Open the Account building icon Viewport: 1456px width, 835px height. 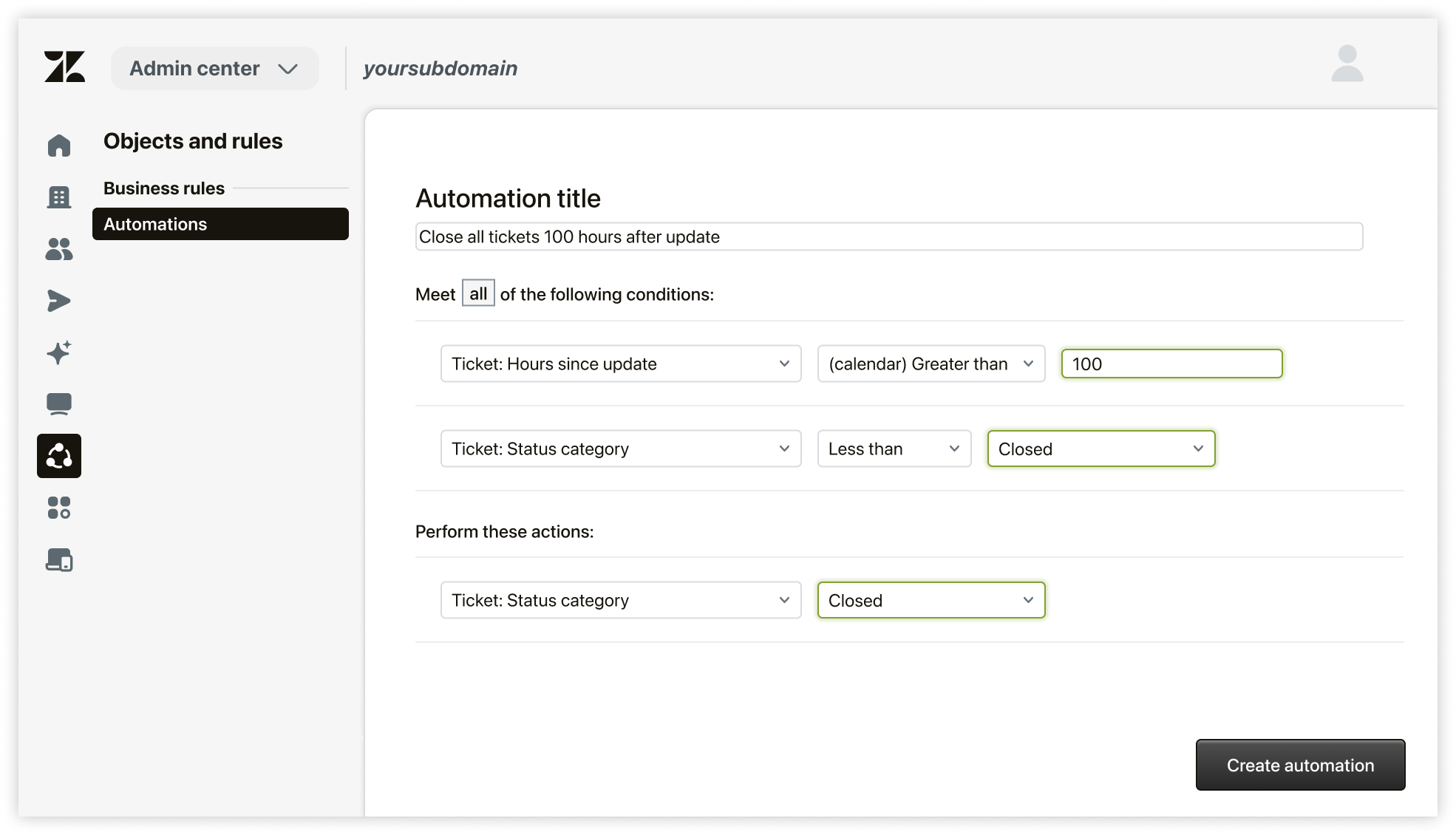click(x=59, y=197)
